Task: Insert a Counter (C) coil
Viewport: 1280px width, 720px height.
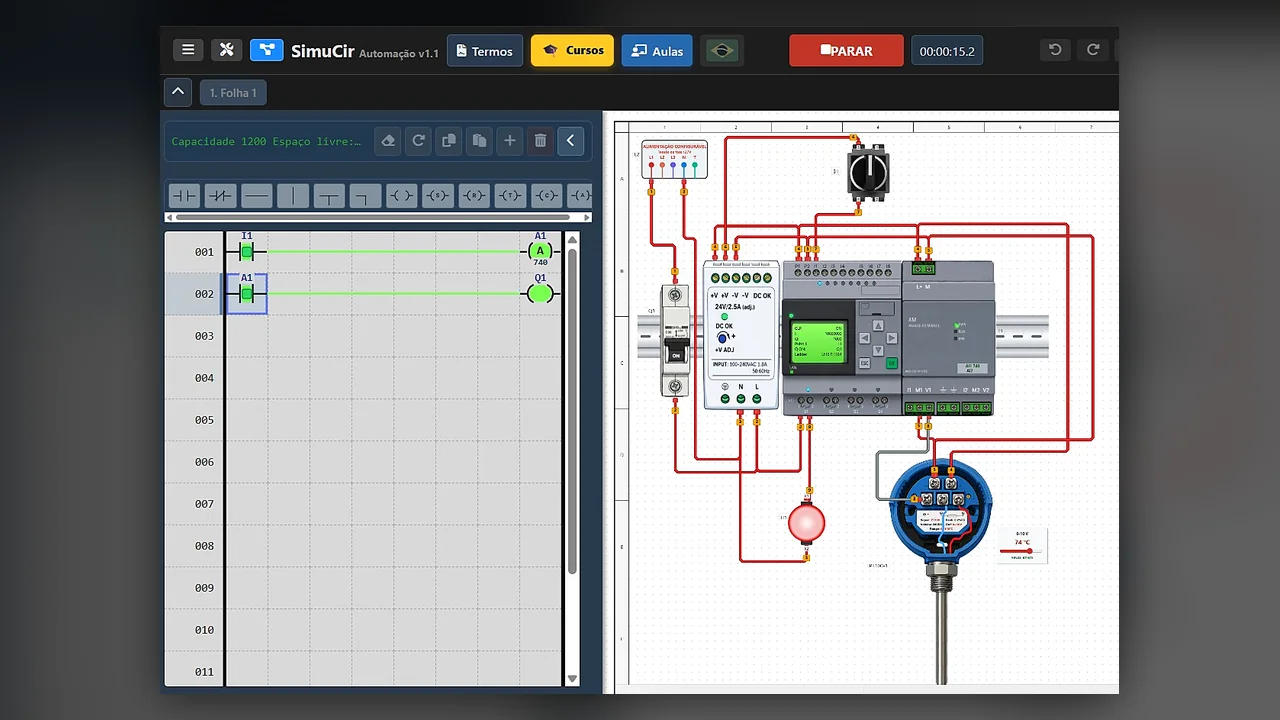Action: pos(546,196)
